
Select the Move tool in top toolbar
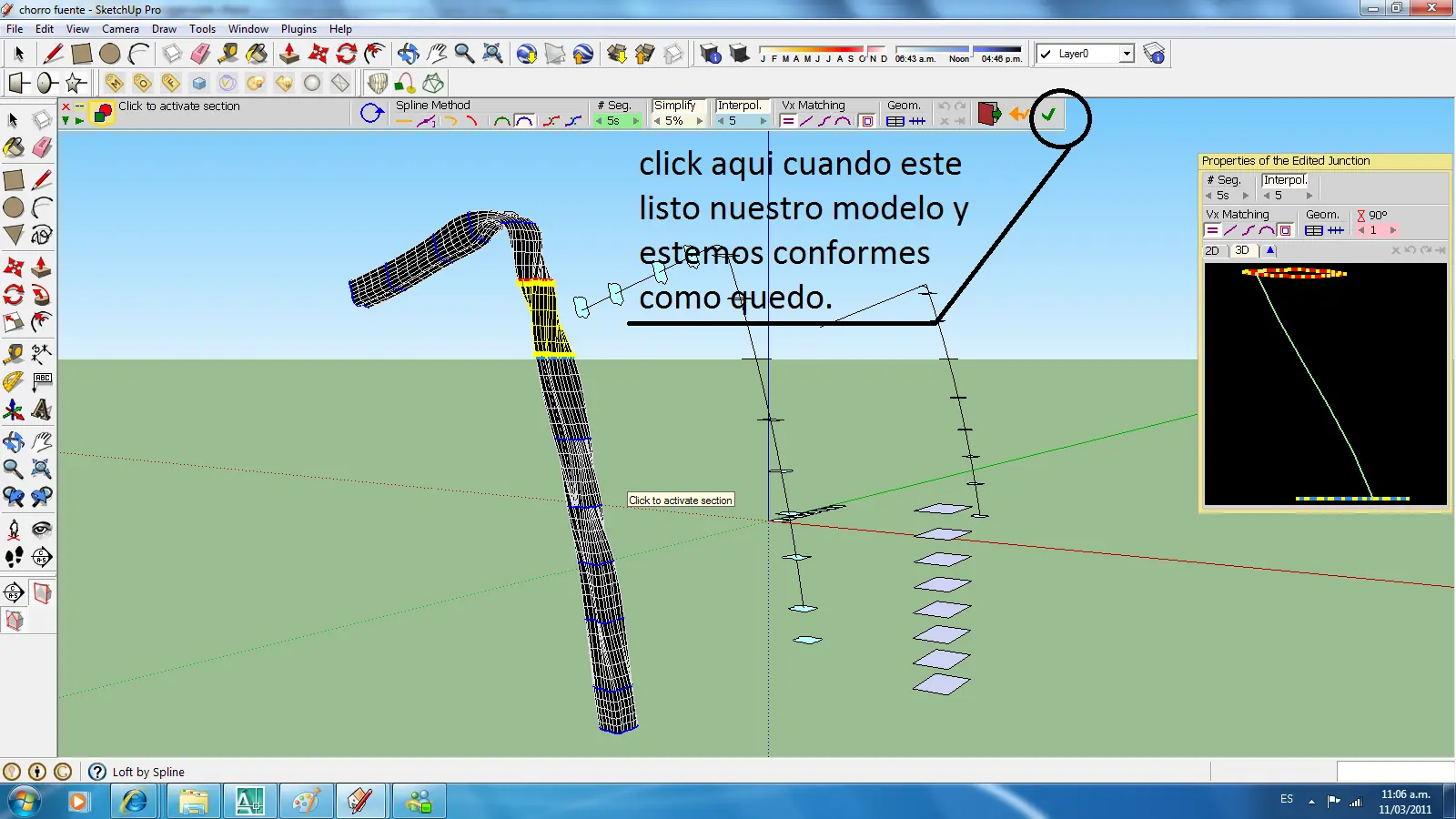click(x=318, y=54)
